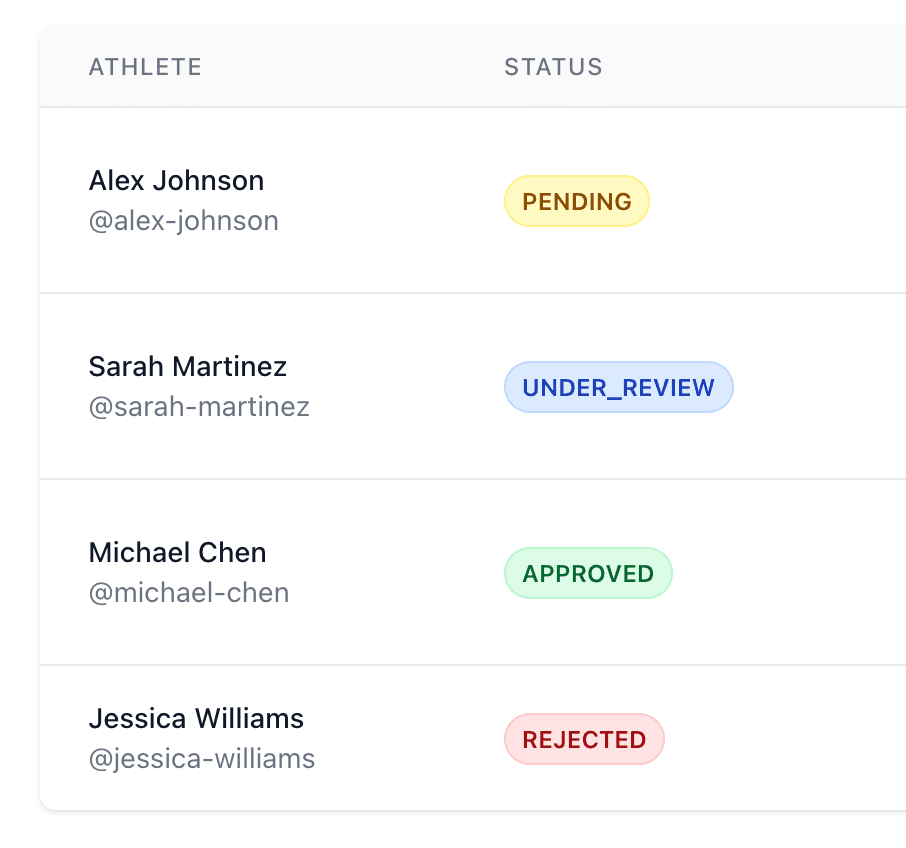Click the yellow PENDING pill for Alex Johnson
Screen dimensions: 906x848
576,201
